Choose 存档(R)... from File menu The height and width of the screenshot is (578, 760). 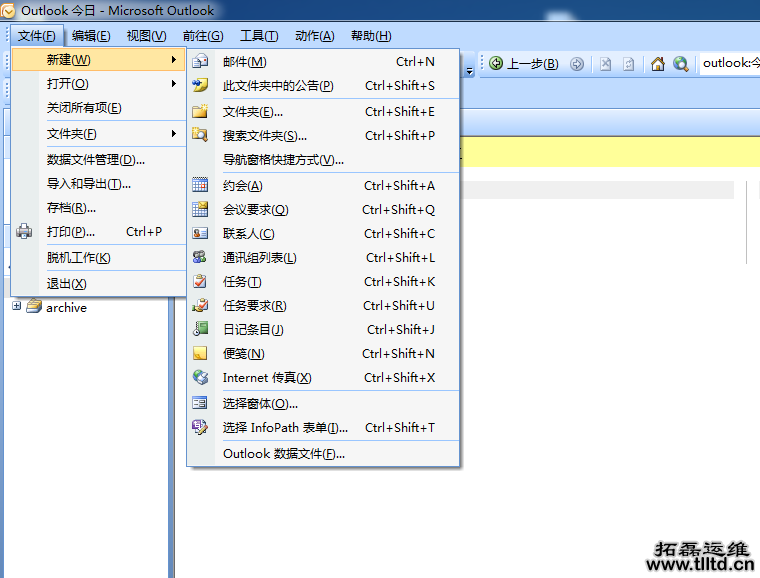[98, 208]
